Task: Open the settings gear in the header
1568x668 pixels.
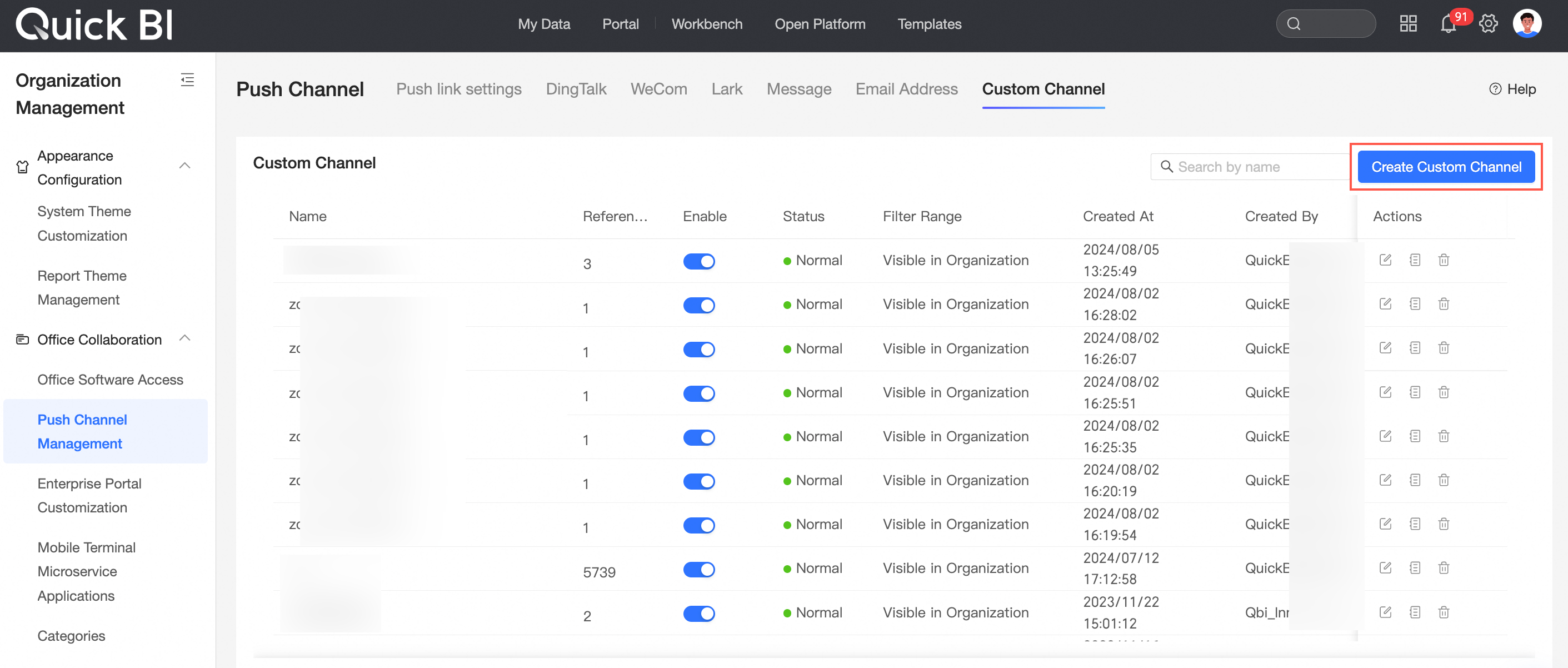Action: pos(1487,24)
